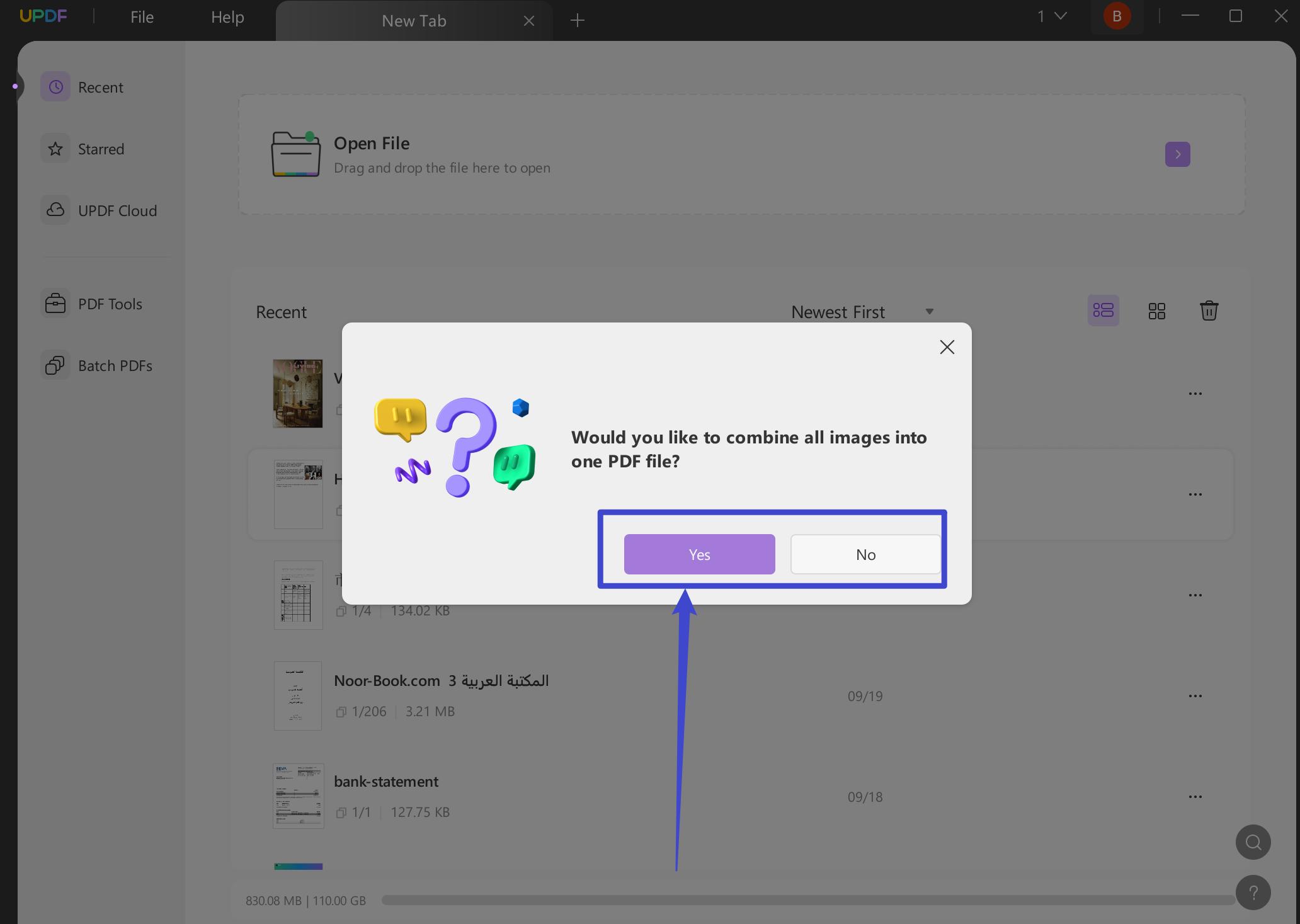Open the tab count dropdown
Screen dimensions: 1300x924
coord(1050,16)
